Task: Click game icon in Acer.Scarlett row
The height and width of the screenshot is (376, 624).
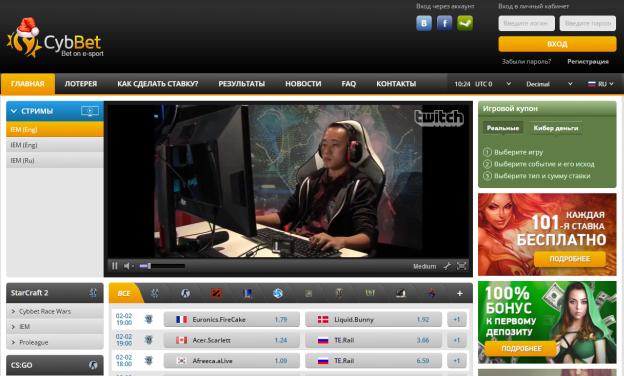Action: click(x=149, y=340)
